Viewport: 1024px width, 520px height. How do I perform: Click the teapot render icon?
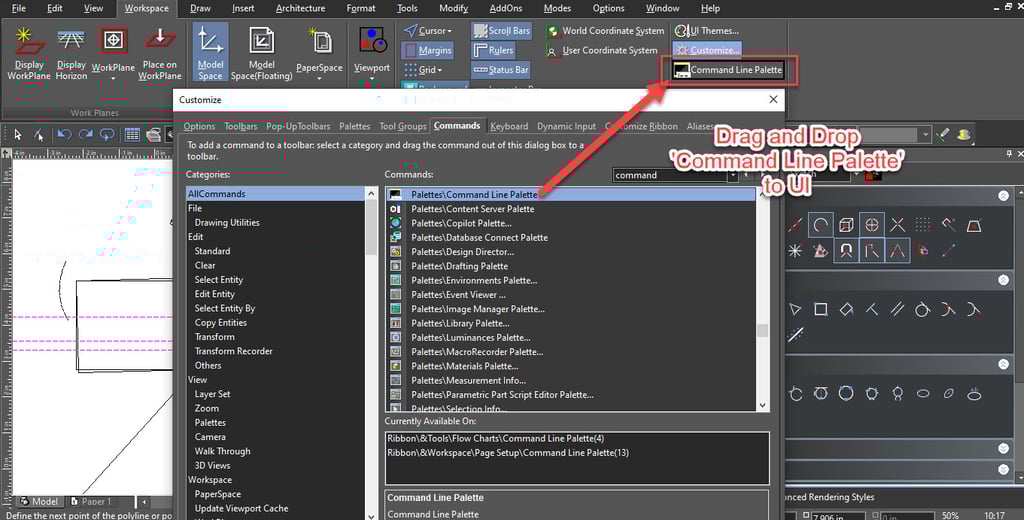(964, 135)
